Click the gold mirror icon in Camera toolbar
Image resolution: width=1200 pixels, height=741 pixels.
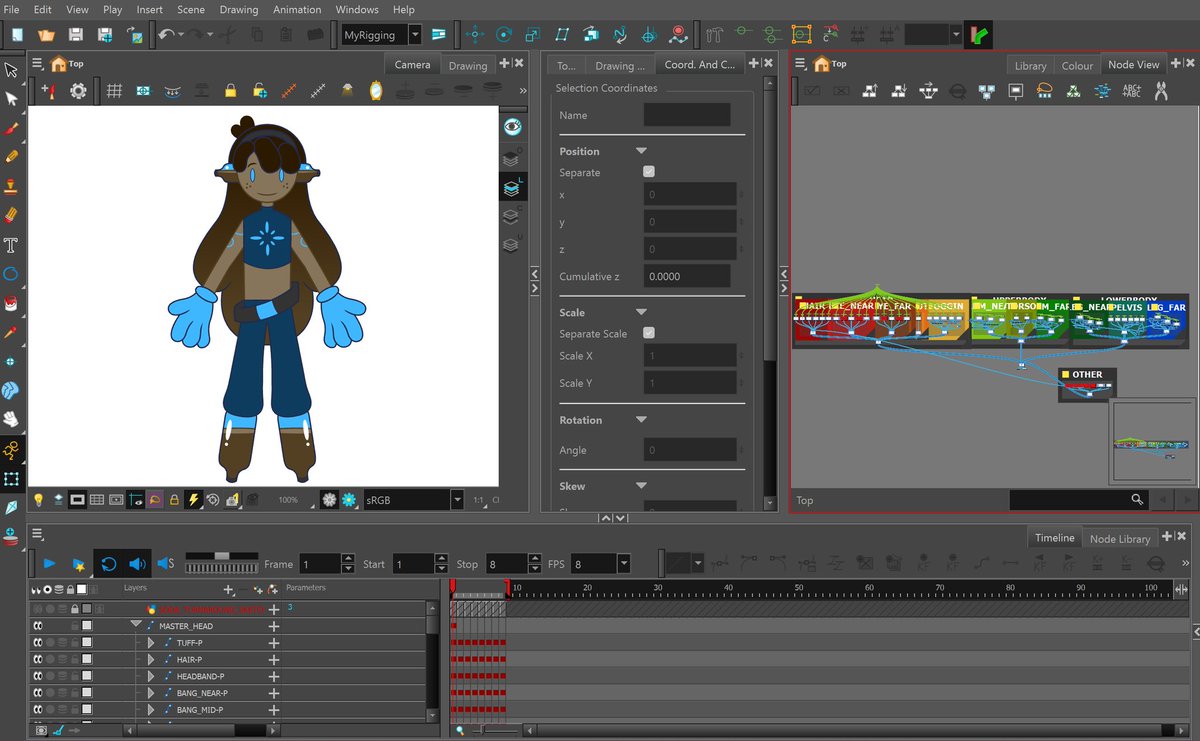376,91
